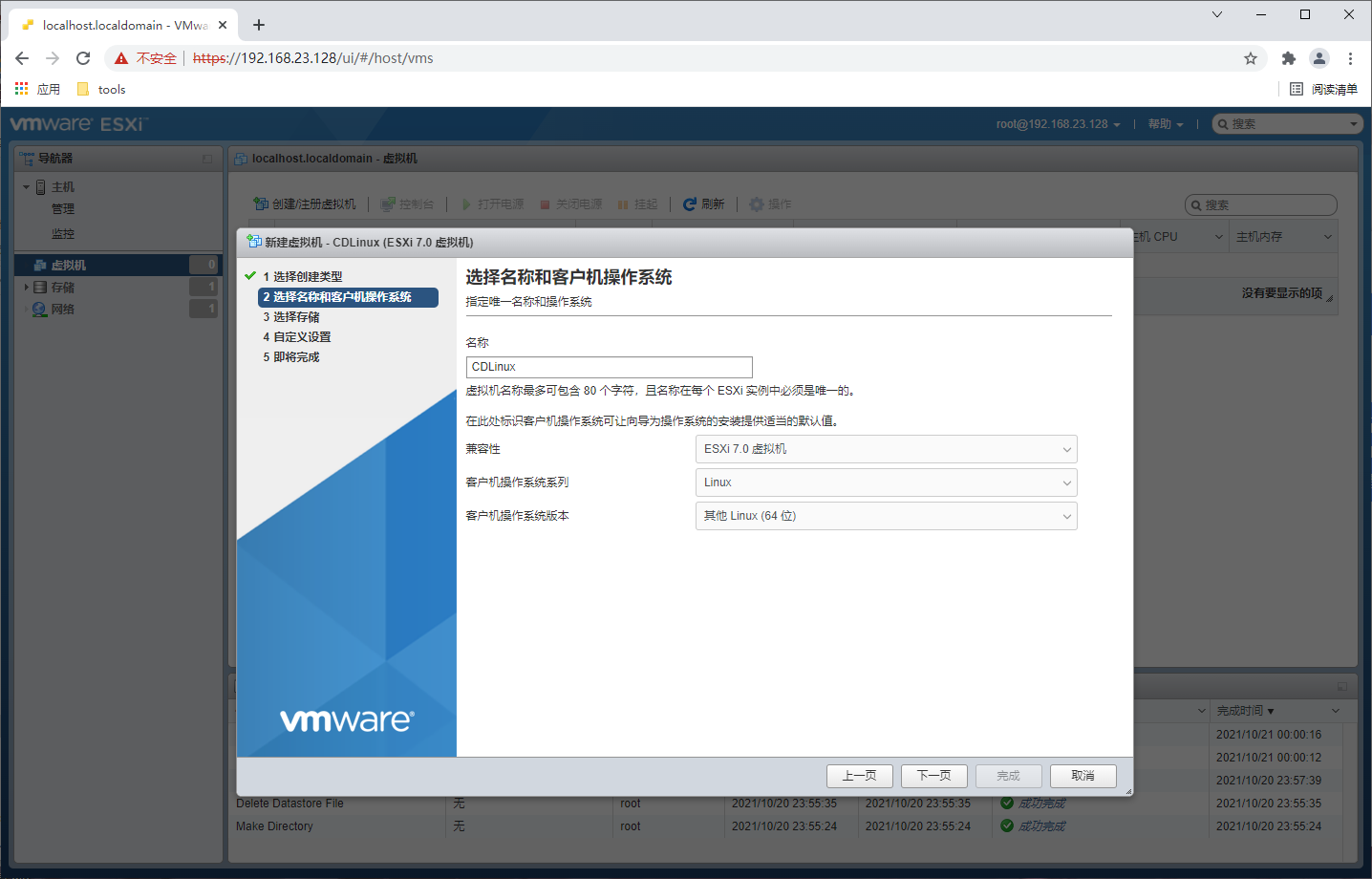Click the 下一页 button

[934, 776]
